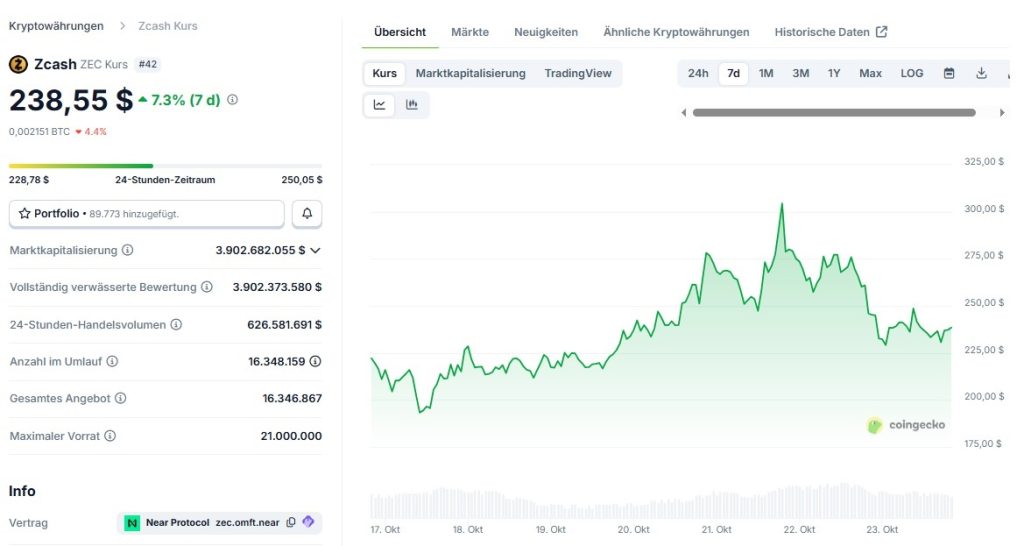The height and width of the screenshot is (546, 1024).
Task: Click the Near Protocol logo icon
Action: click(133, 522)
